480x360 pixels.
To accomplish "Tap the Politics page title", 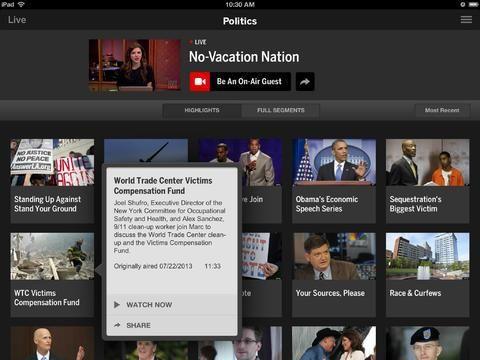I will click(x=240, y=21).
